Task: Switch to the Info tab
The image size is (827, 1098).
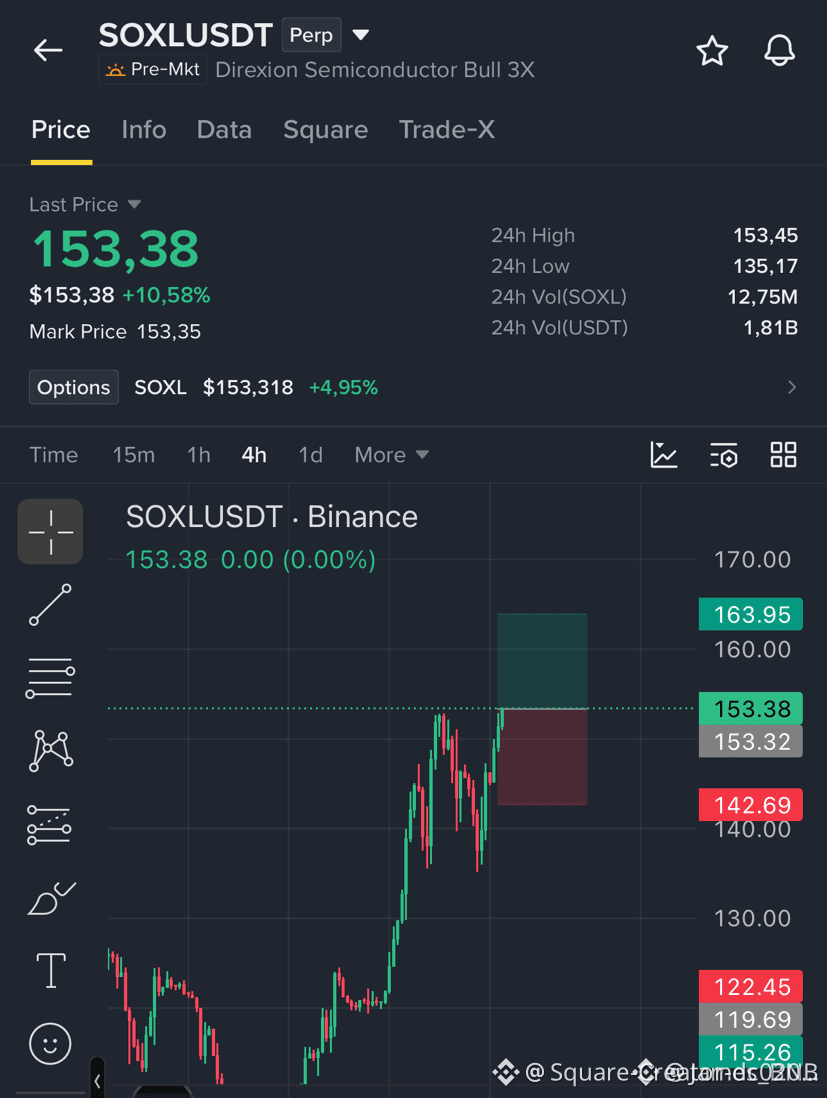Action: tap(144, 130)
